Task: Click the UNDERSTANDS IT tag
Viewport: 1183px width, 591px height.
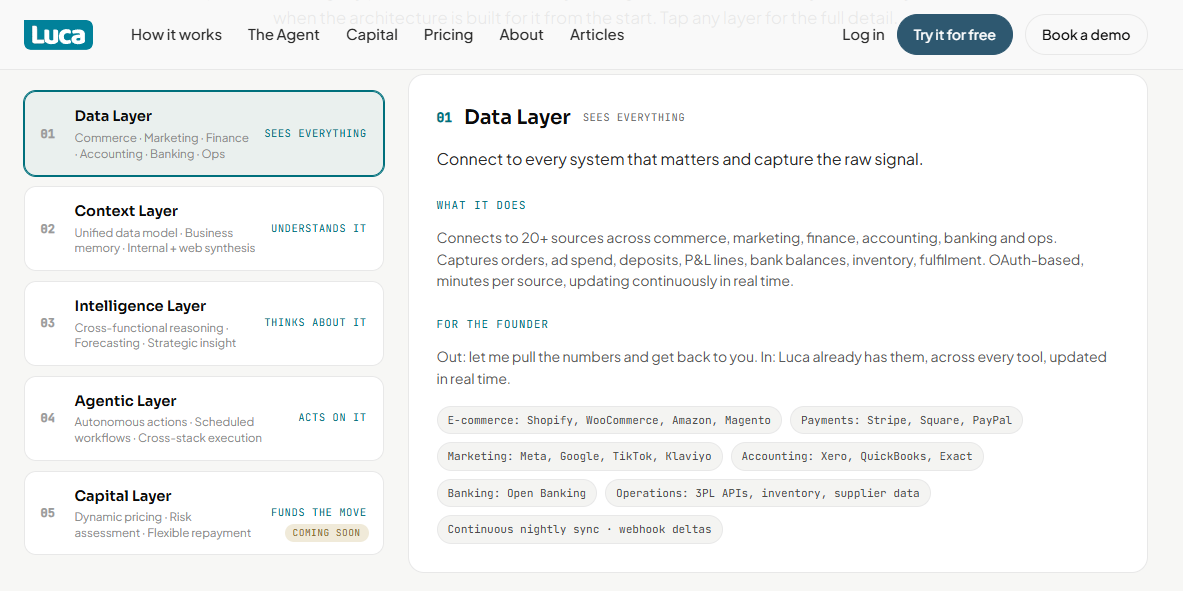Action: pyautogui.click(x=319, y=229)
